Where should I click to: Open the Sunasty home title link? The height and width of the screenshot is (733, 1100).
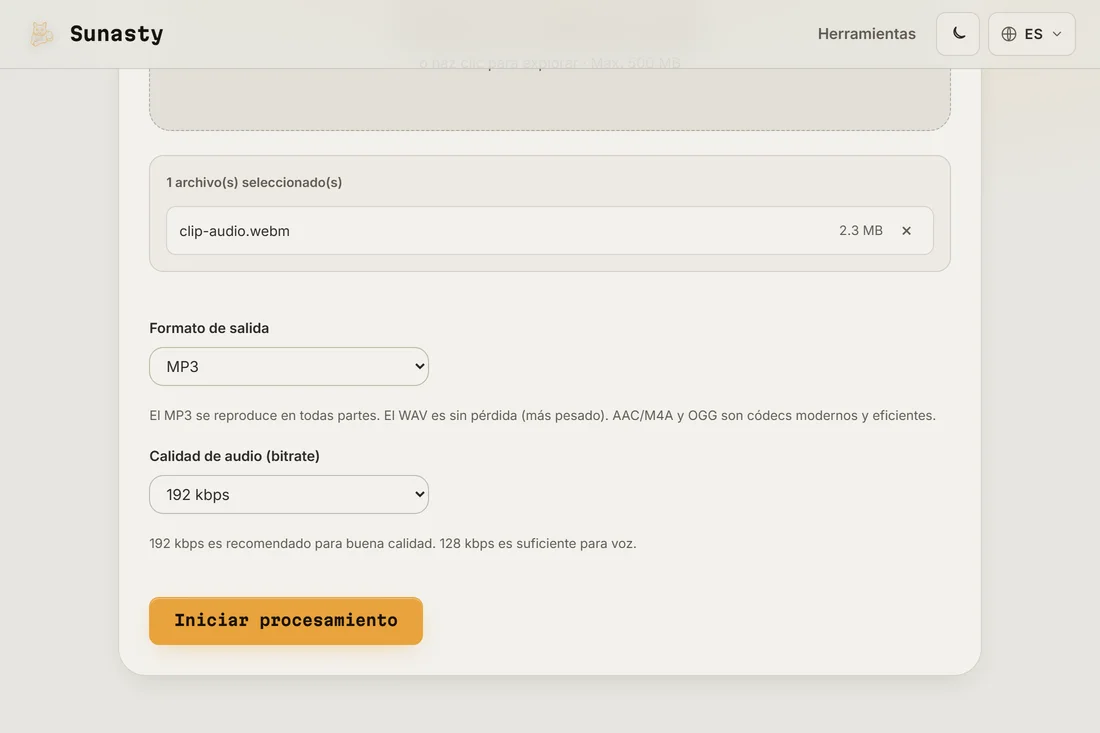(116, 34)
